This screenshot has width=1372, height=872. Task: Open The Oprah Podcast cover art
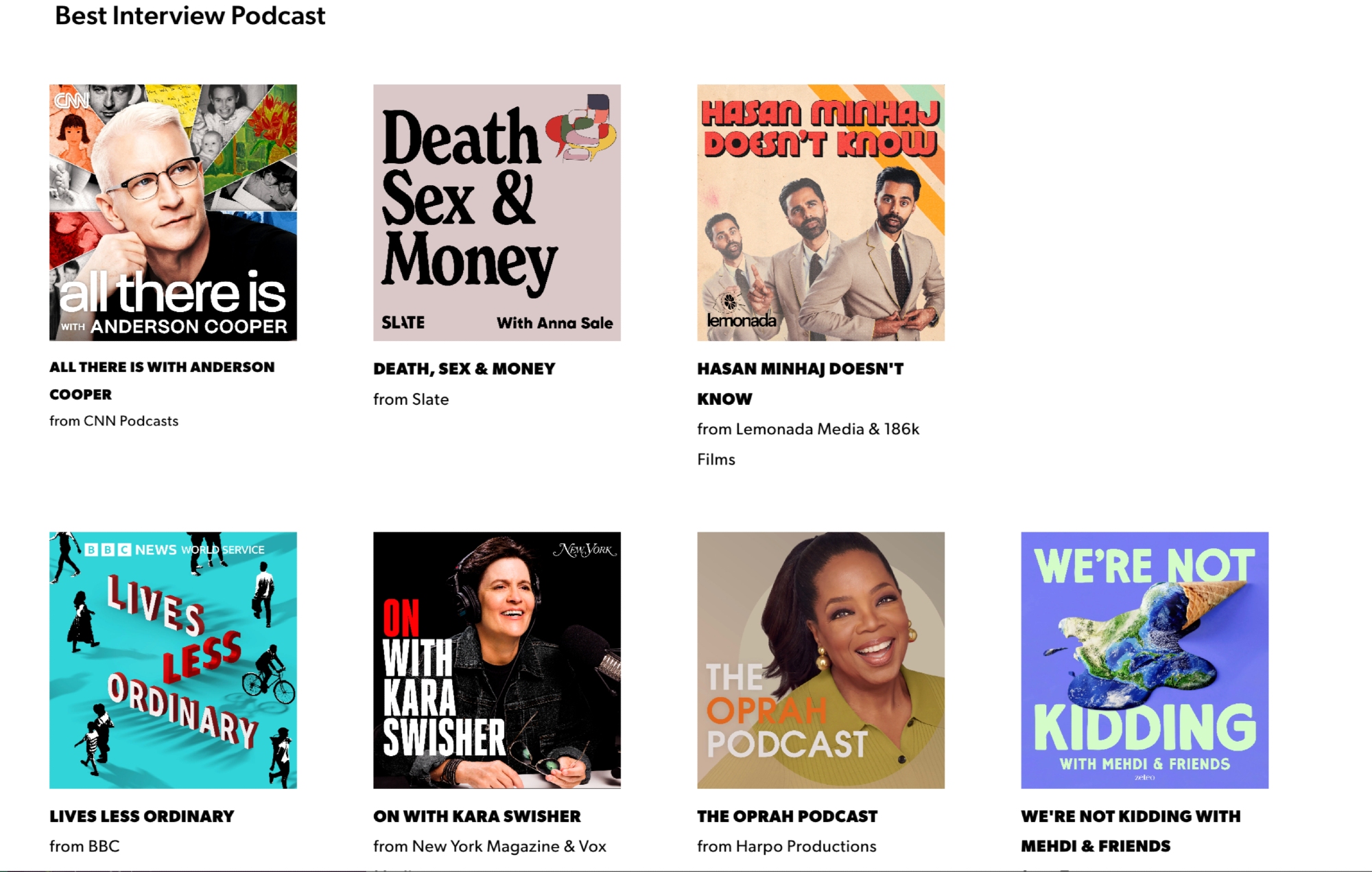coord(820,660)
